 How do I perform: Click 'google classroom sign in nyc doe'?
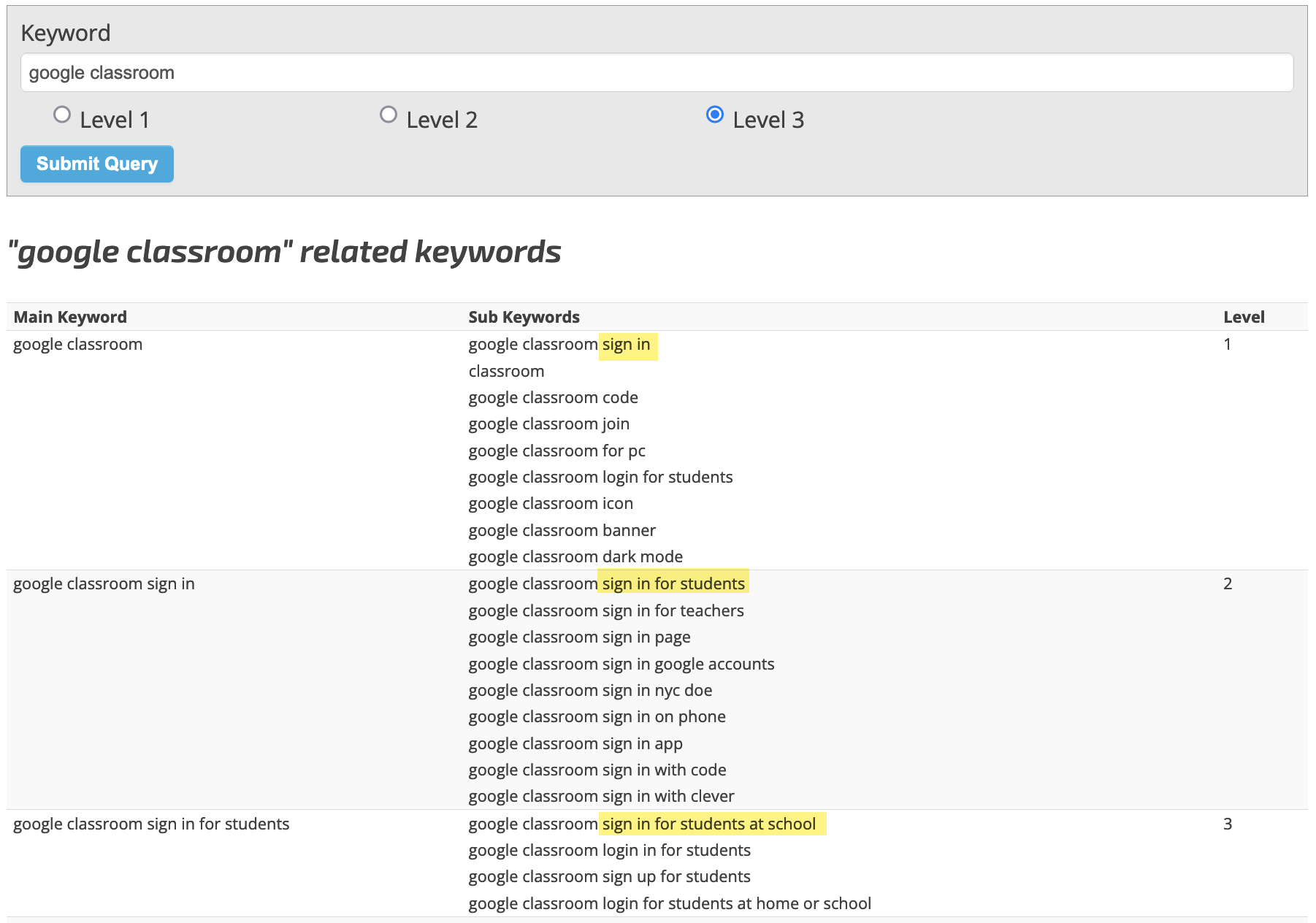(x=590, y=690)
